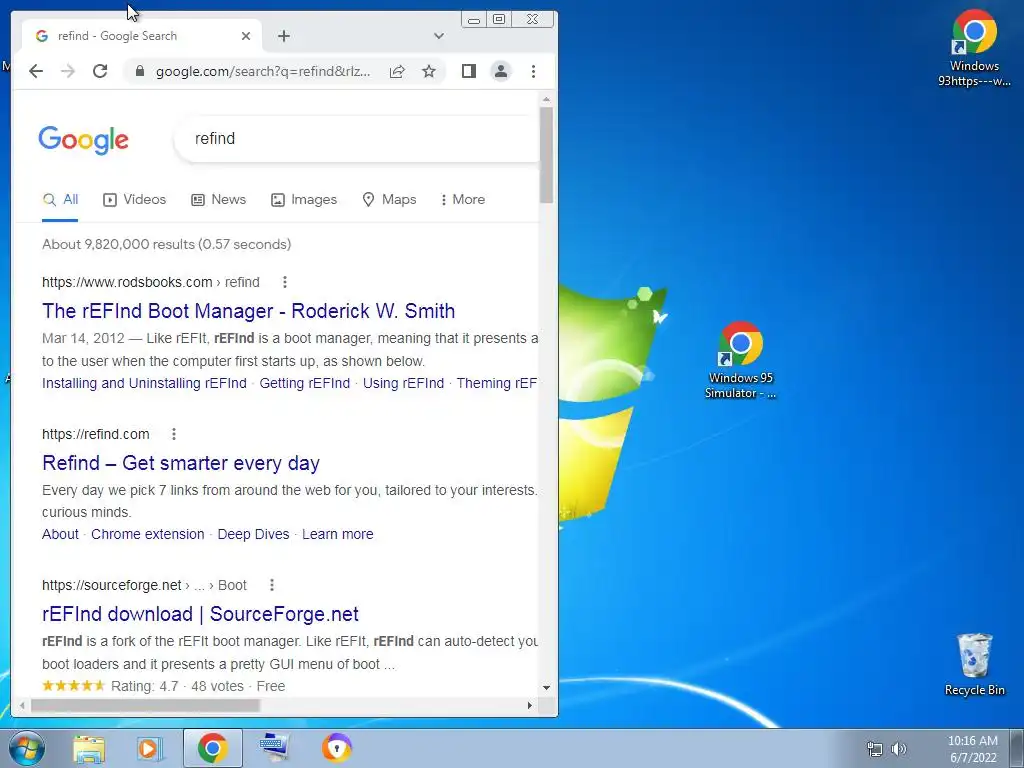Open Learn more sitelink
The image size is (1024, 768).
click(338, 534)
